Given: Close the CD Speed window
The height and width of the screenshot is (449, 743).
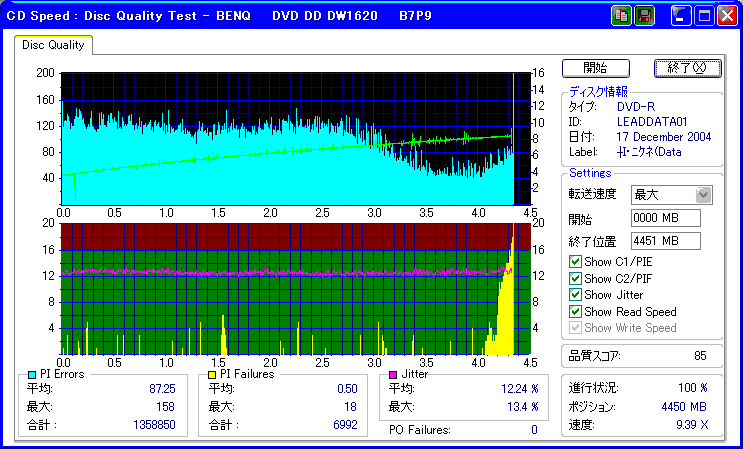Looking at the screenshot, I should click(727, 16).
